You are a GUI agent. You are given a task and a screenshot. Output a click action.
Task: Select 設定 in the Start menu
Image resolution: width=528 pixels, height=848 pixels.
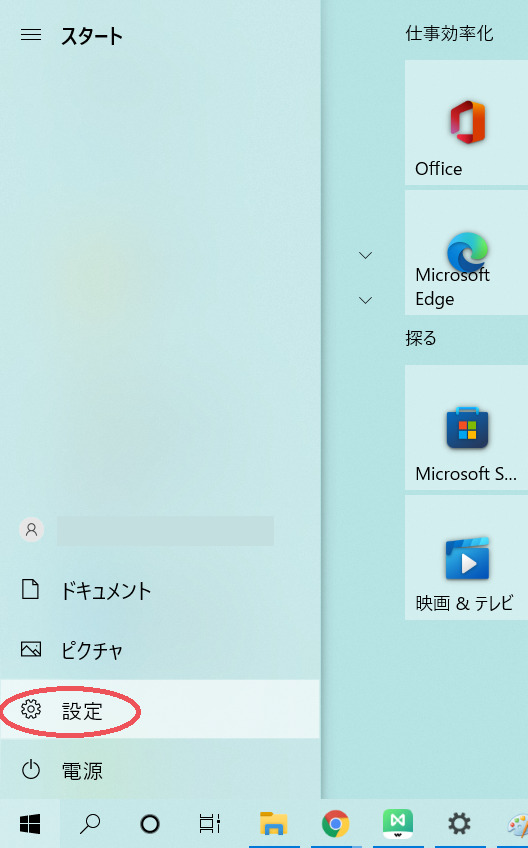tap(160, 710)
